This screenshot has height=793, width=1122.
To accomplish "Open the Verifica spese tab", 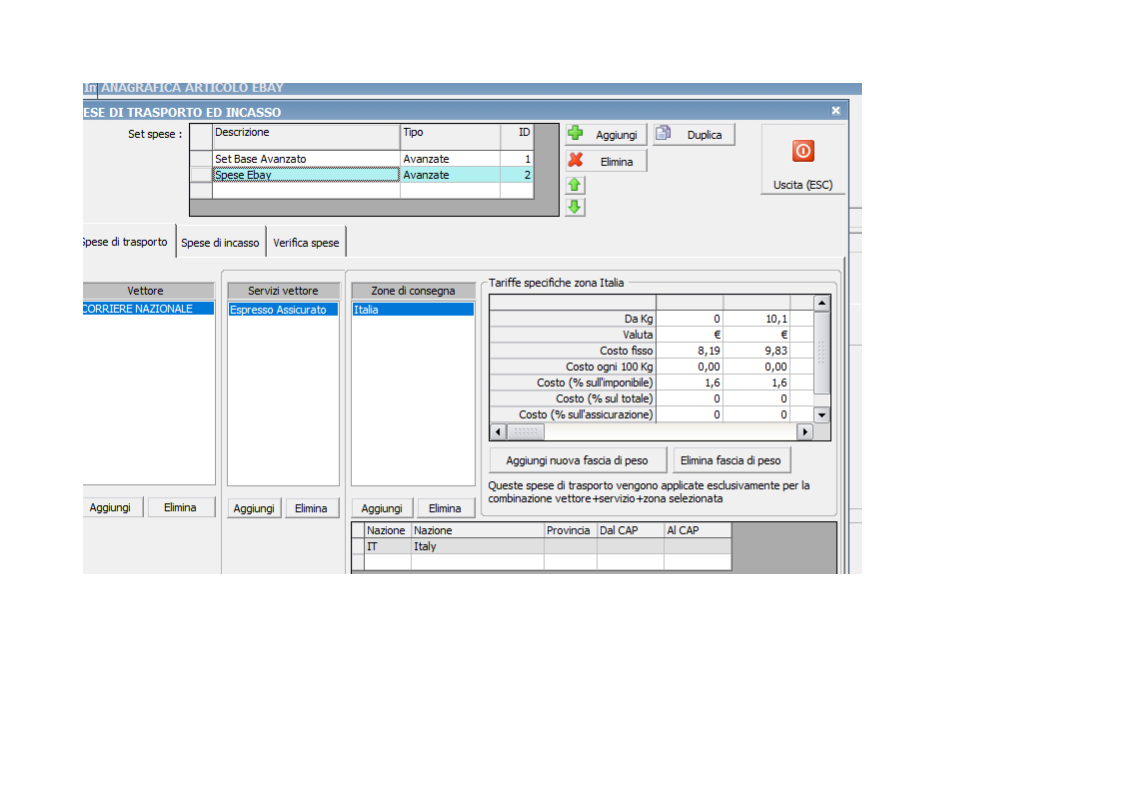I will (x=306, y=243).
